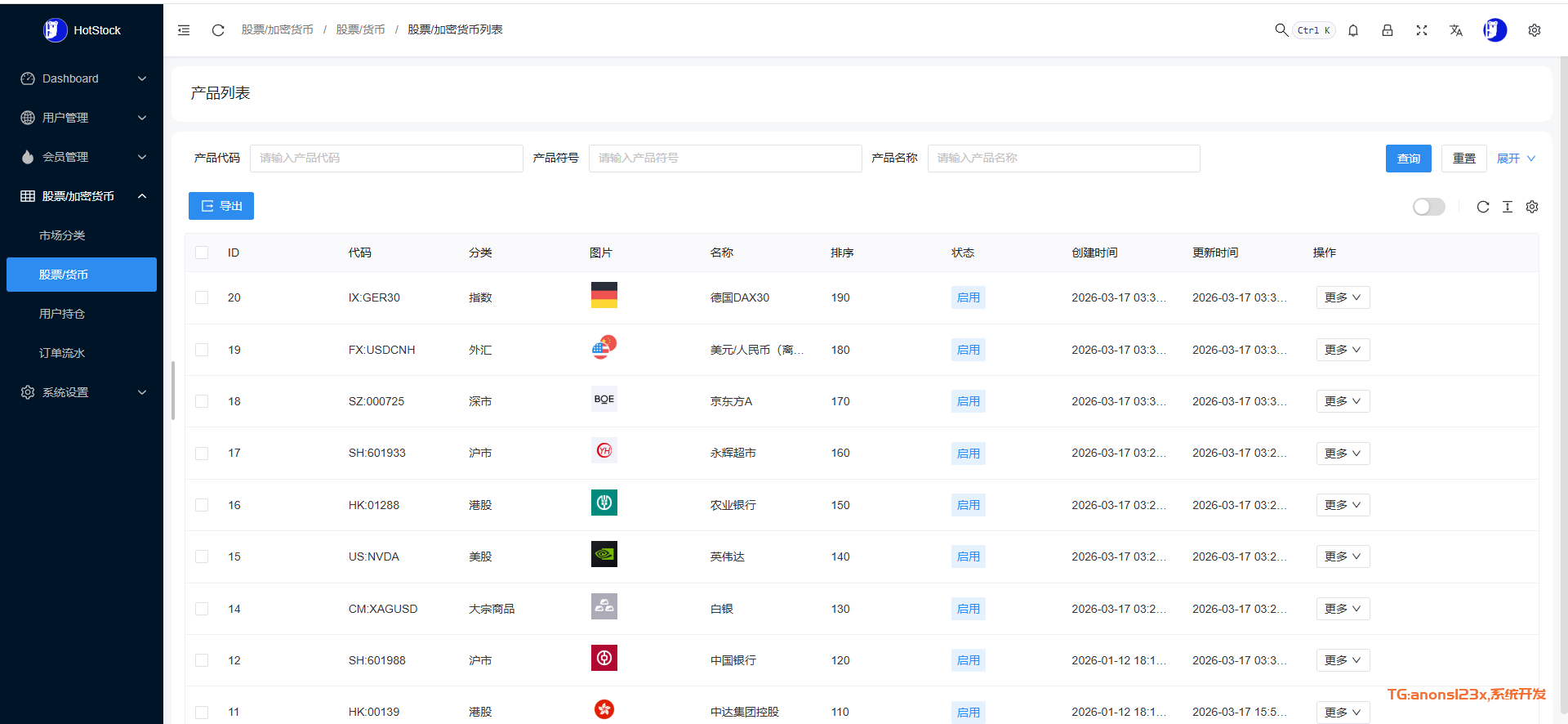
Task: Open the language translation icon
Action: click(1456, 30)
